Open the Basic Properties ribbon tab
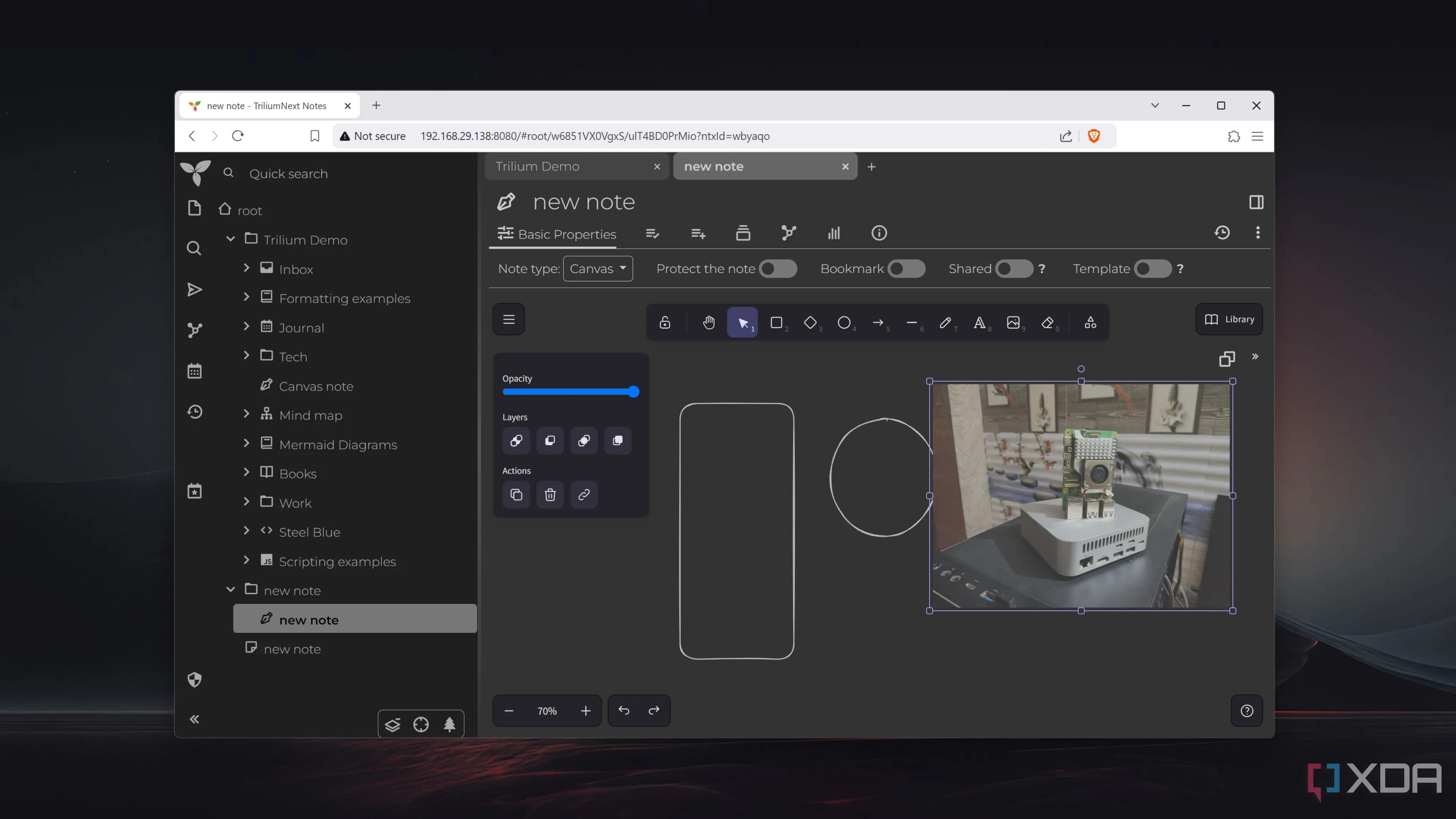The height and width of the screenshot is (819, 1456). coord(557,234)
